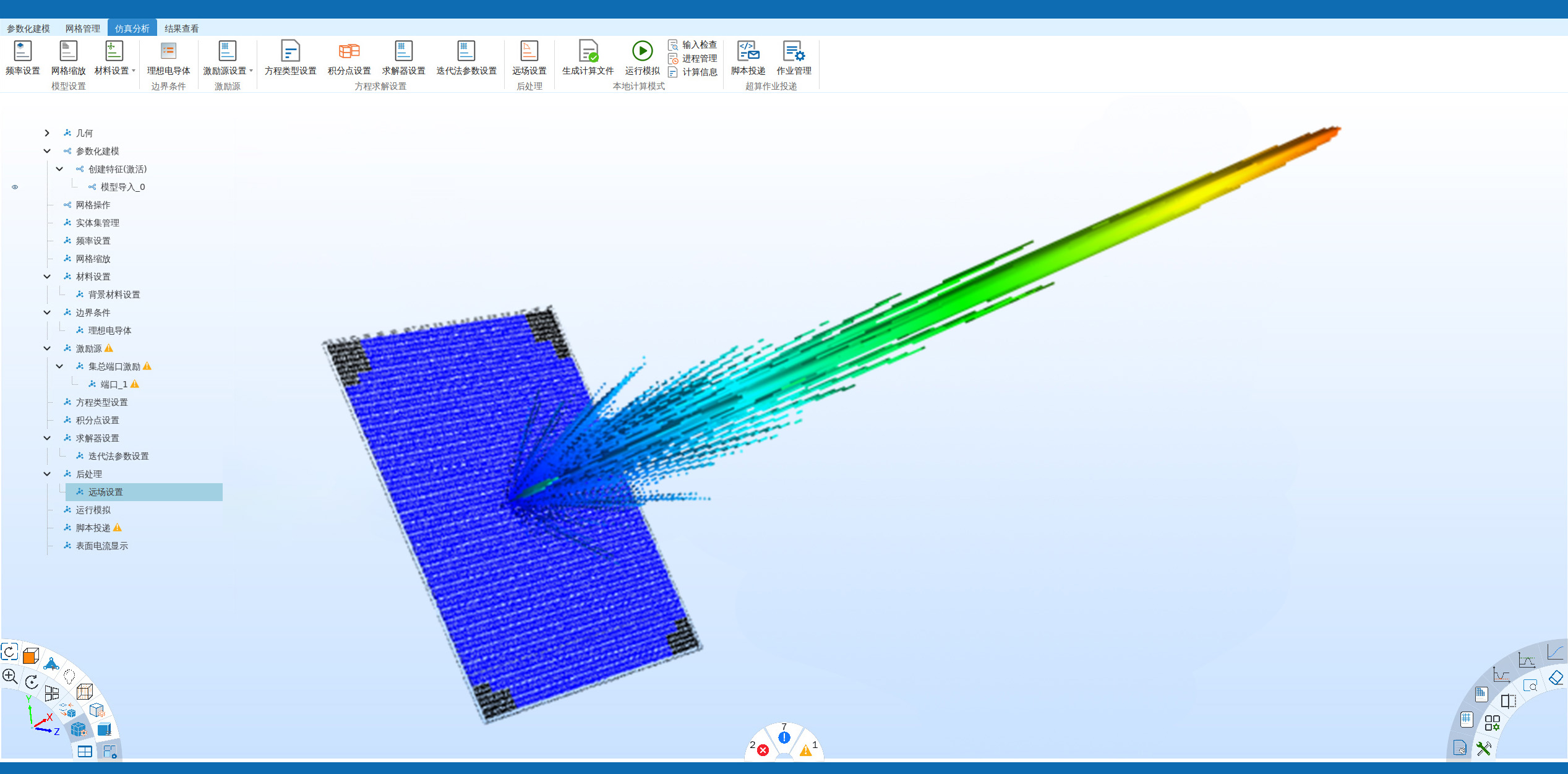Image resolution: width=1568 pixels, height=774 pixels.
Task: Expand the 几何 tree node
Action: [47, 133]
